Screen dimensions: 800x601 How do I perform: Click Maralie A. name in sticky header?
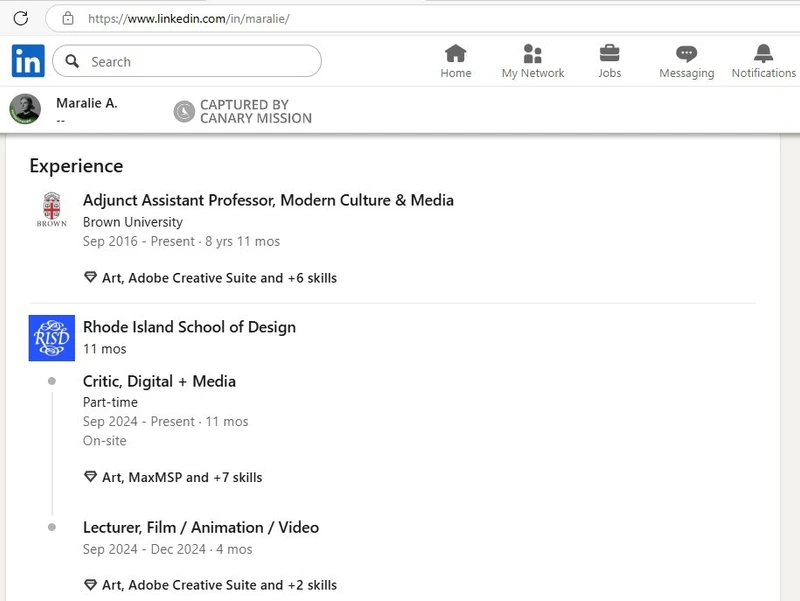point(87,103)
